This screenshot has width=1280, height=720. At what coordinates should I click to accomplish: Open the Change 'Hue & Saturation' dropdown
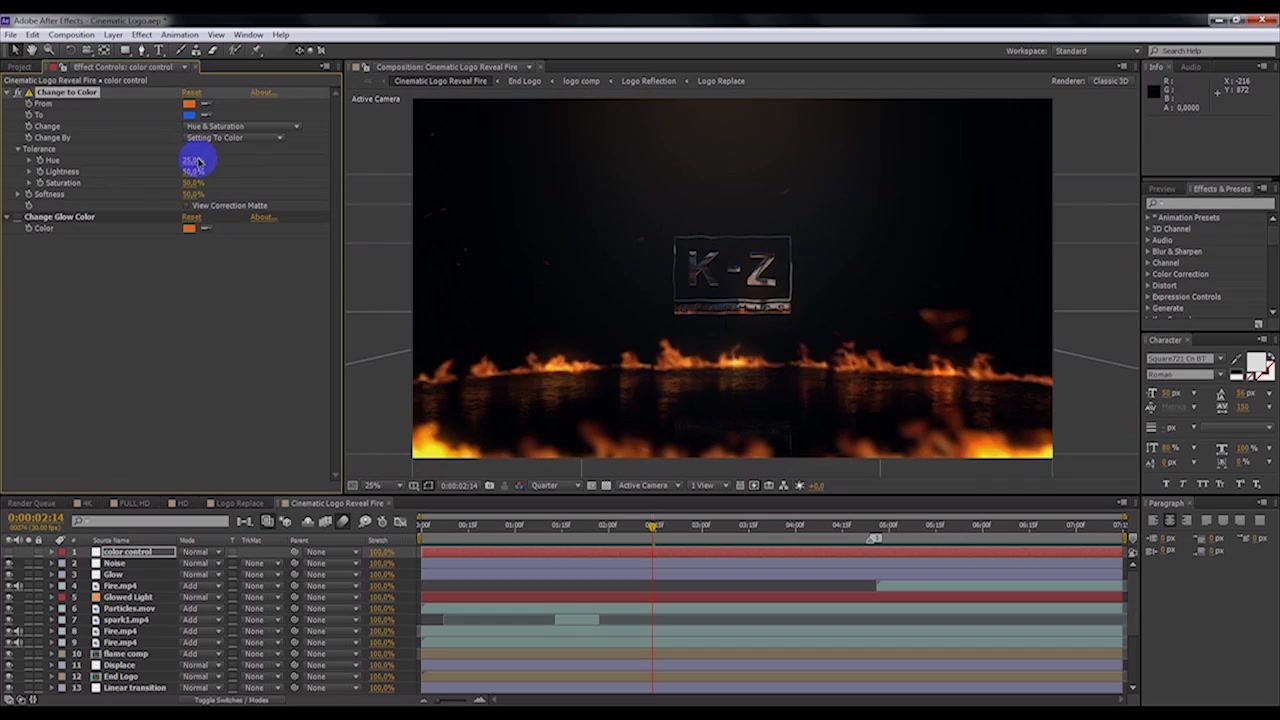pyautogui.click(x=242, y=127)
